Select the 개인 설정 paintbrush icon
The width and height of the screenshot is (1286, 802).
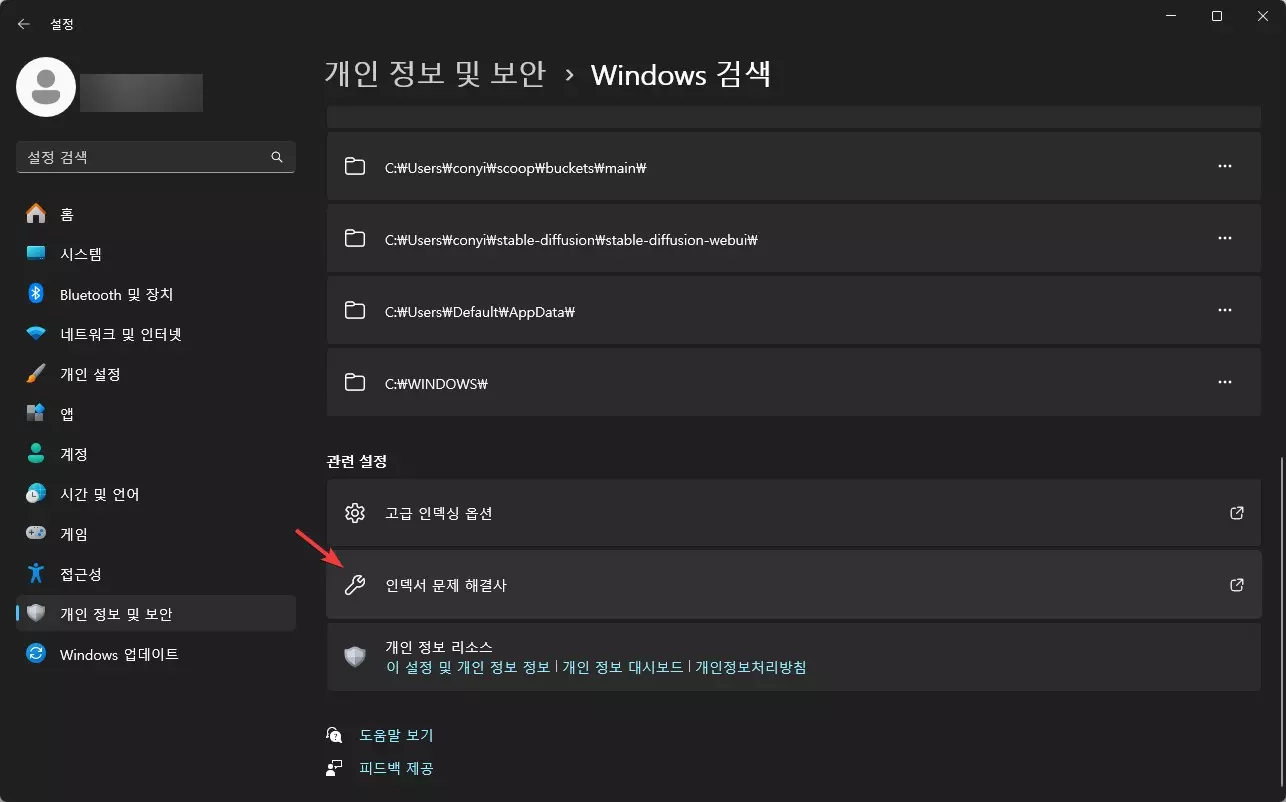coord(38,374)
